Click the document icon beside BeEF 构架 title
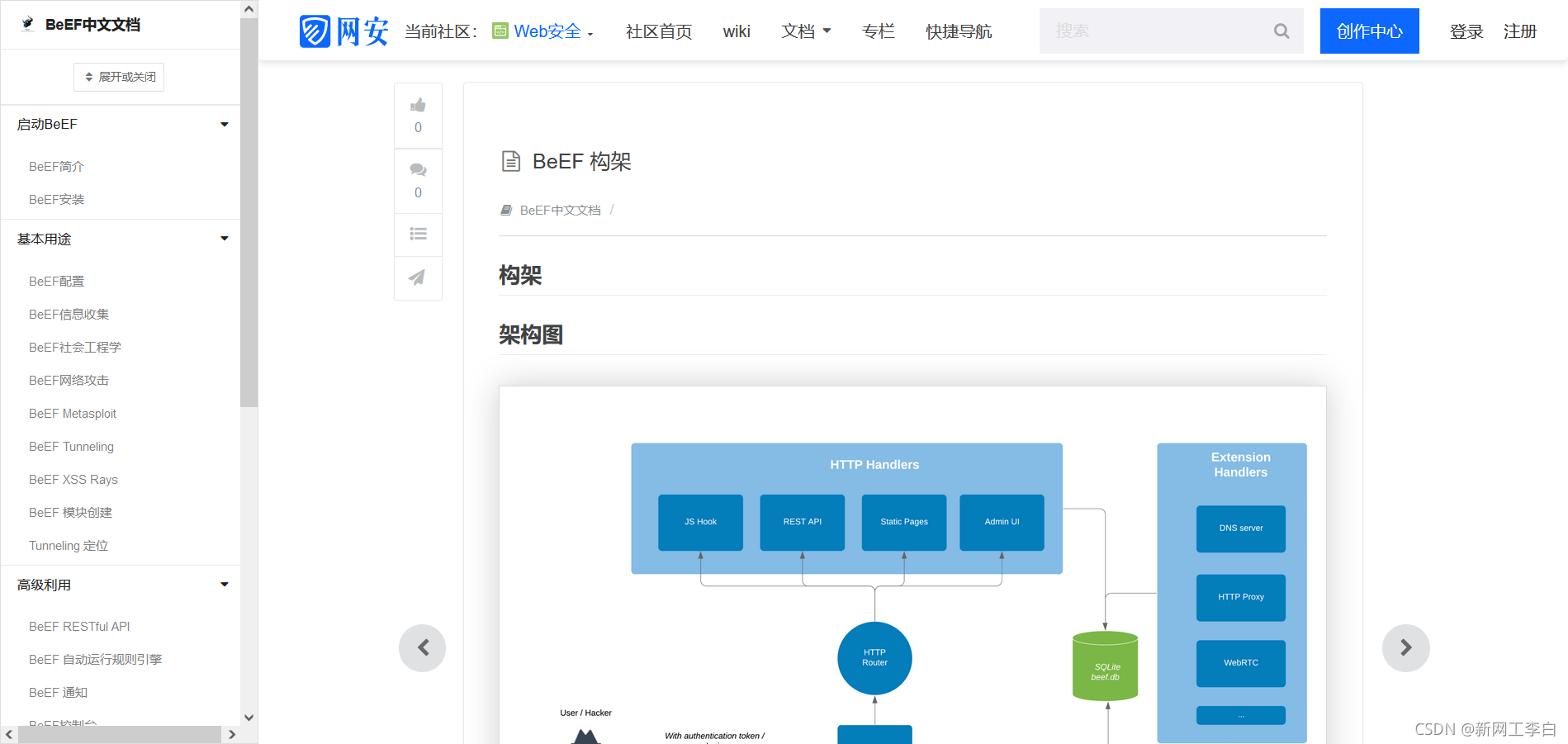This screenshot has height=744, width=1568. pos(511,161)
